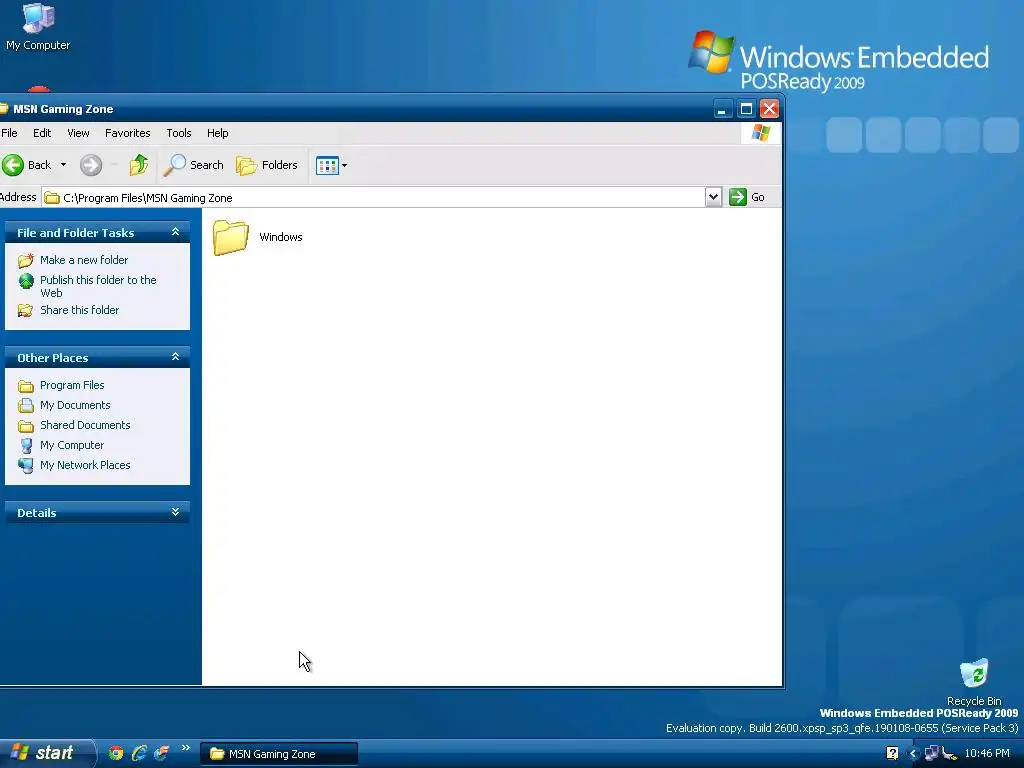Click the My Network Places icon in sidebar

click(25, 466)
